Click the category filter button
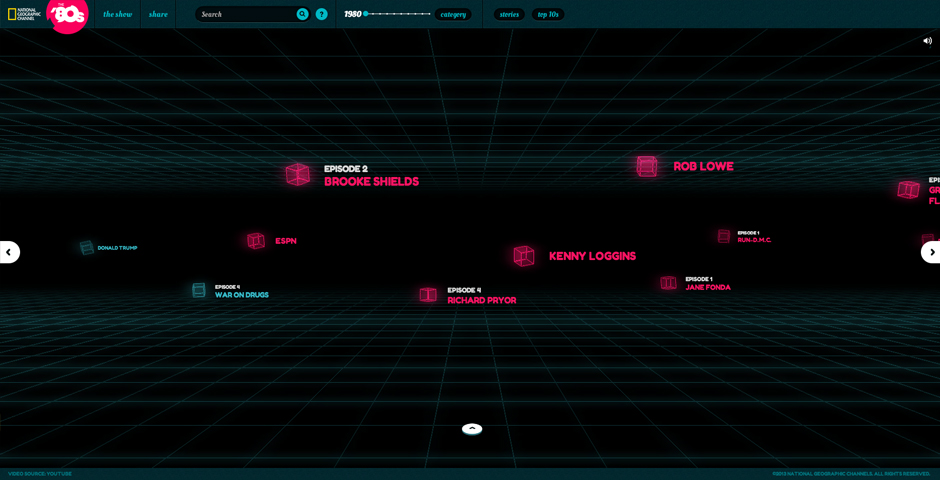The width and height of the screenshot is (940, 480). pyautogui.click(x=453, y=14)
